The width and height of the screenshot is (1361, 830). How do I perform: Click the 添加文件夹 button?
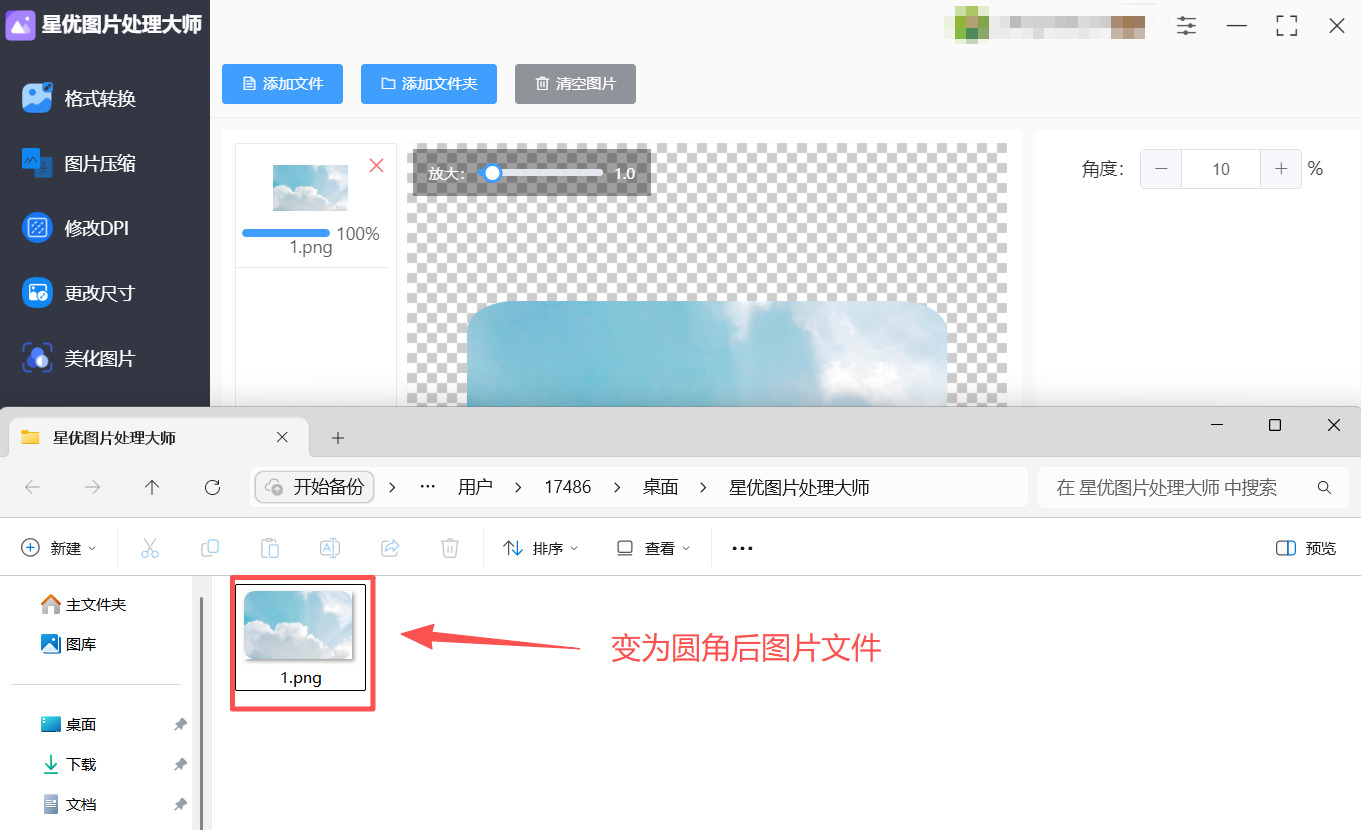tap(428, 84)
